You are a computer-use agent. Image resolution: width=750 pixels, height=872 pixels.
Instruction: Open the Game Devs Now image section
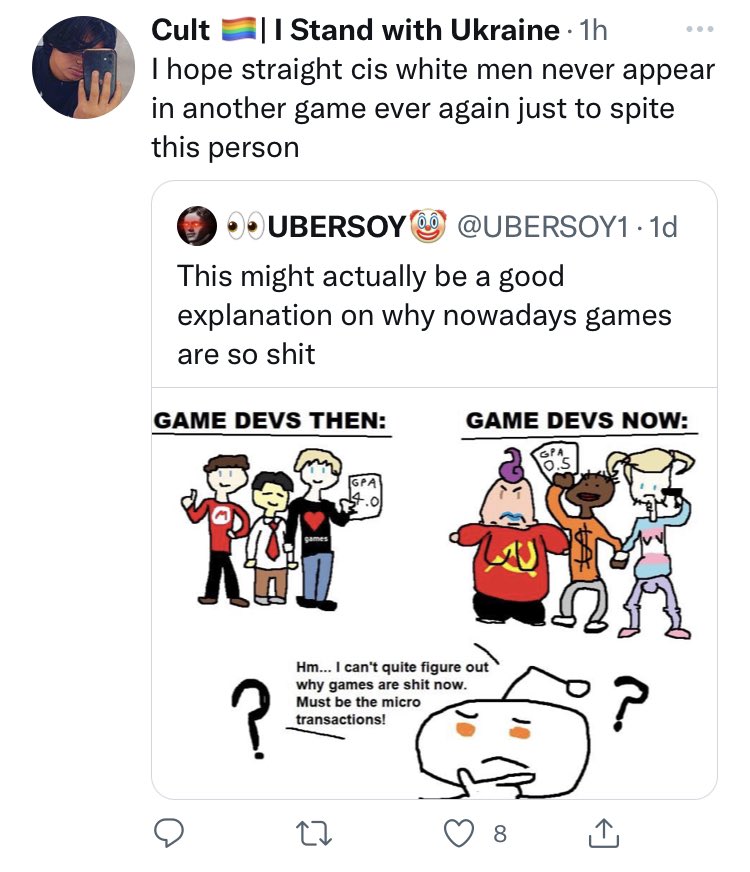(x=576, y=523)
